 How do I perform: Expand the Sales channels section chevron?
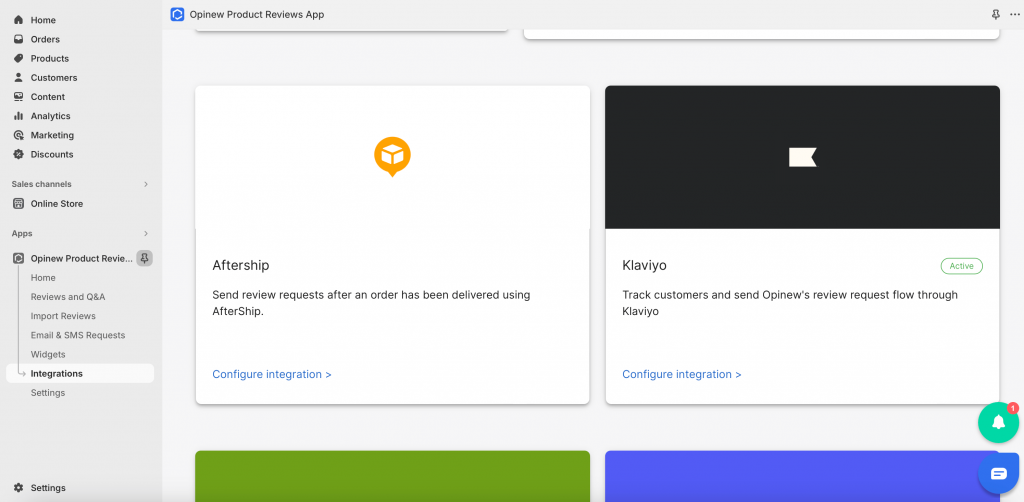(x=146, y=184)
